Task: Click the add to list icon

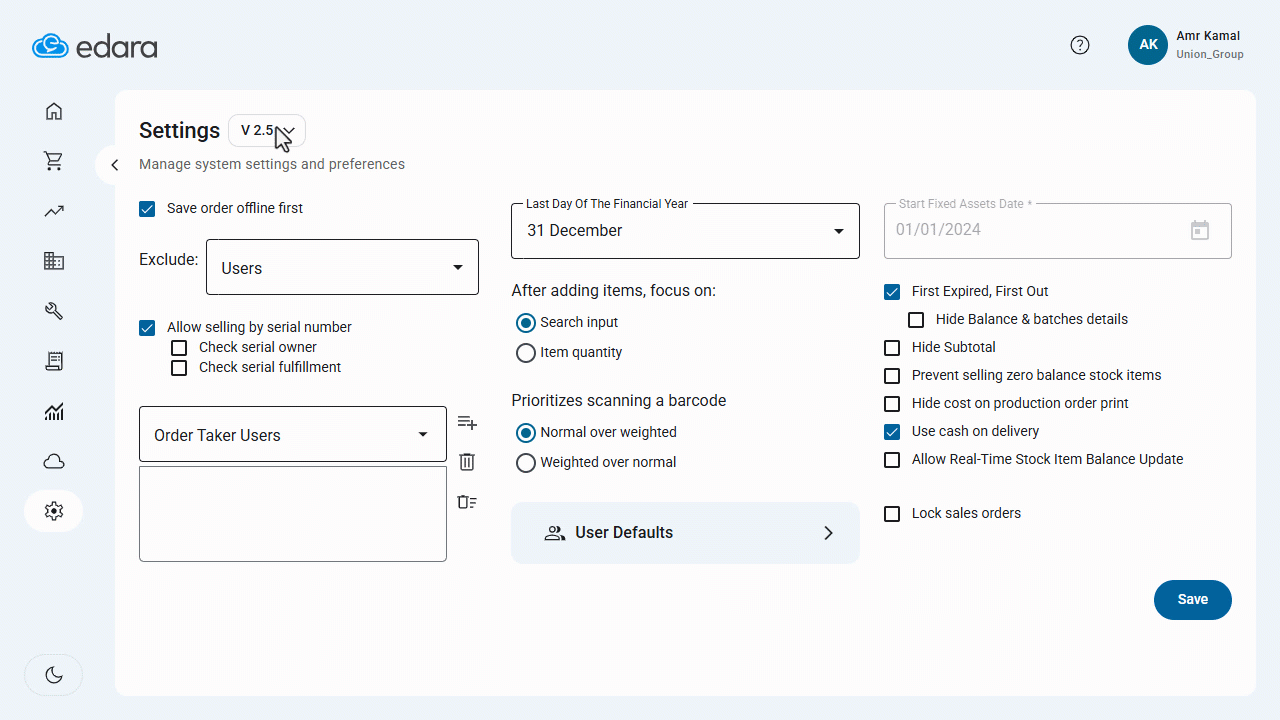Action: [x=467, y=422]
